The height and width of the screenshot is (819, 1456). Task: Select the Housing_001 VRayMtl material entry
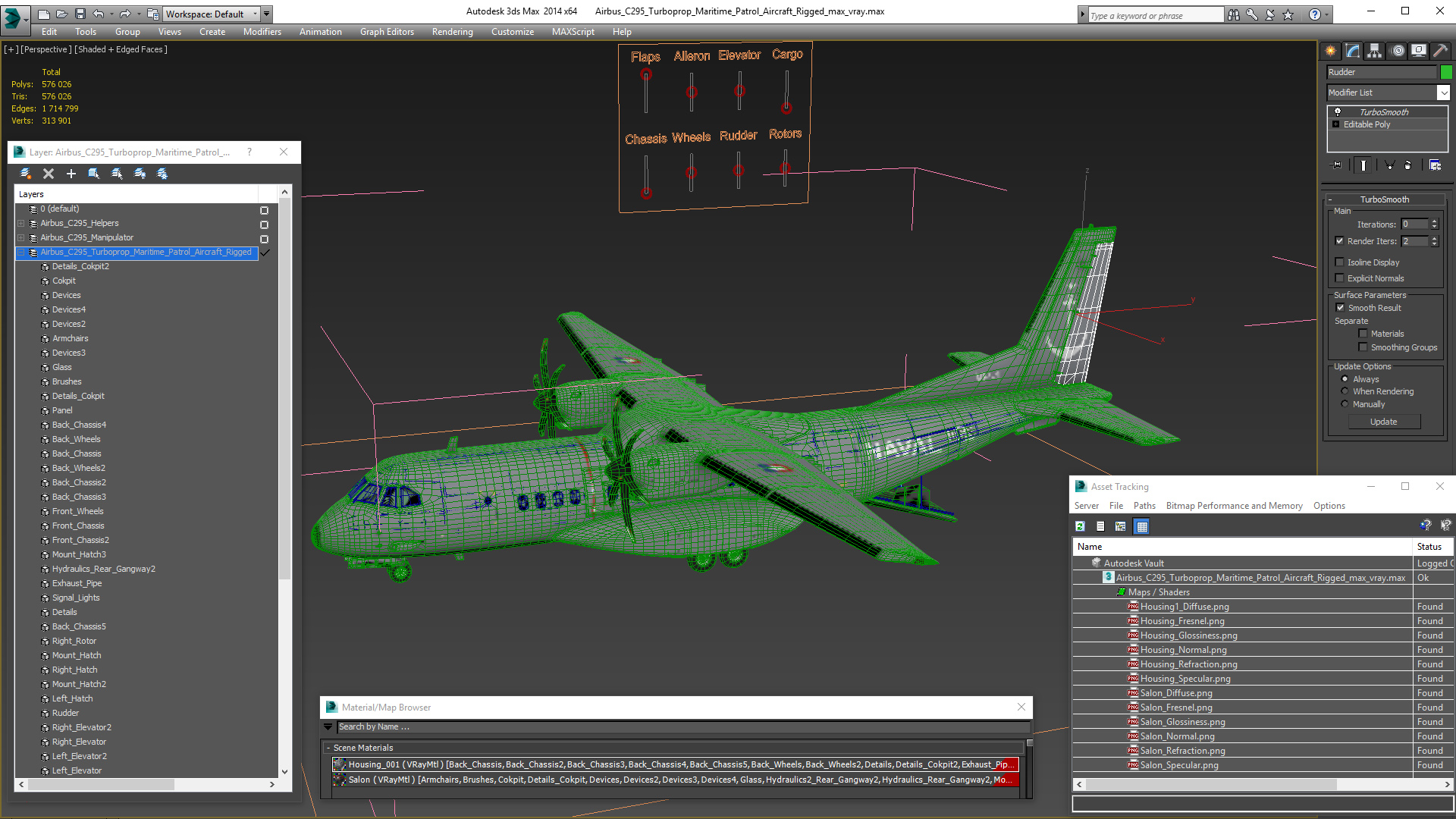pos(676,764)
